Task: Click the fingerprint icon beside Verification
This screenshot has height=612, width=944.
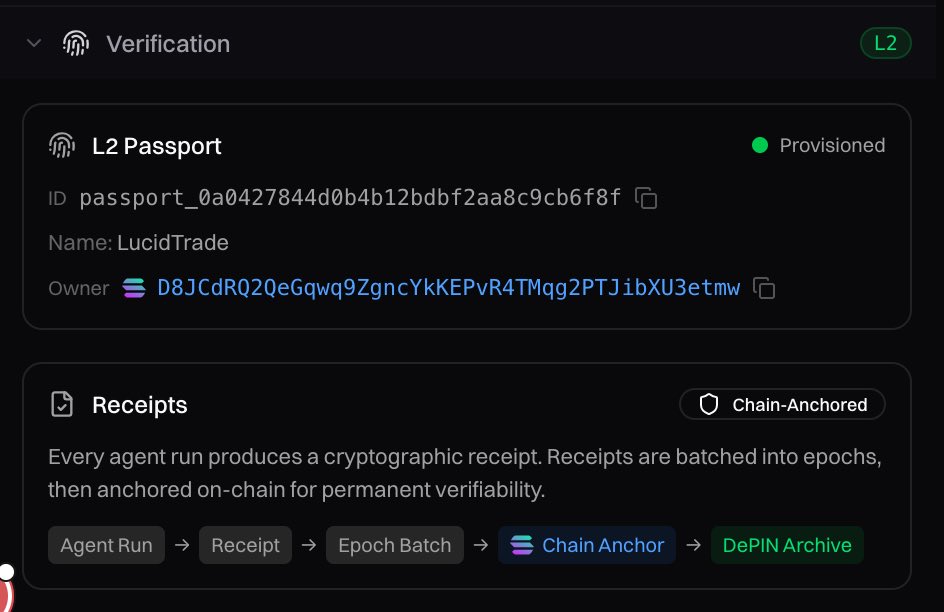Action: click(x=76, y=43)
